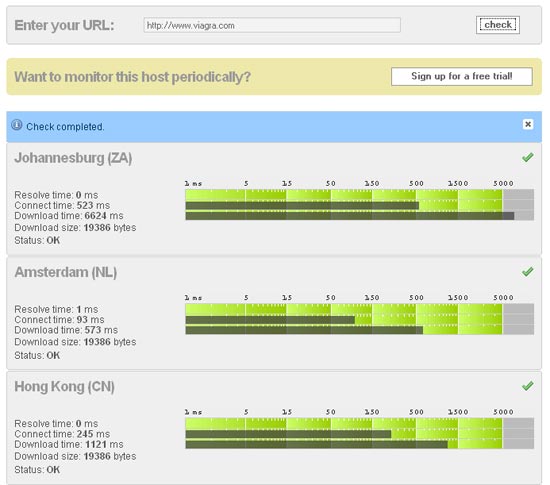Click 'Resolve time: 1 ms' text

click(x=56, y=309)
